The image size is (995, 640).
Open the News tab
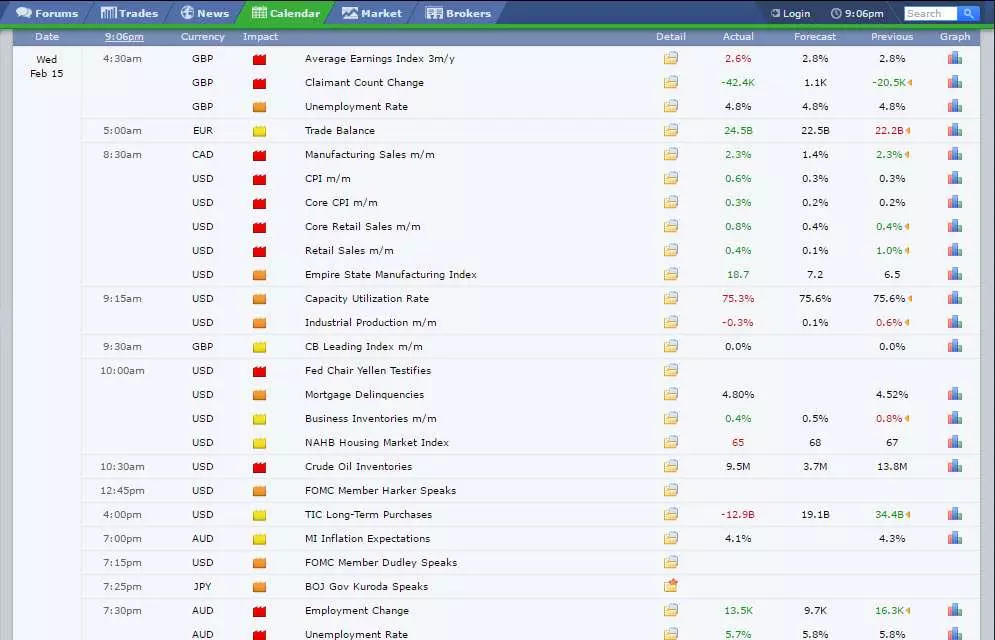[x=205, y=13]
